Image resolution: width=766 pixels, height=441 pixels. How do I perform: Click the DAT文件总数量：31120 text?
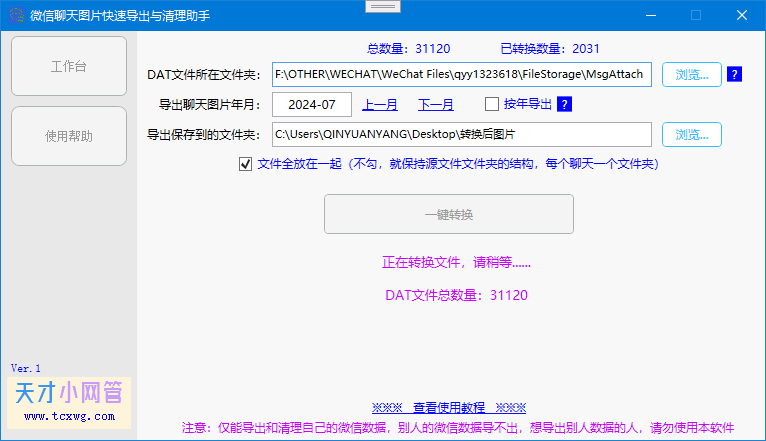456,295
